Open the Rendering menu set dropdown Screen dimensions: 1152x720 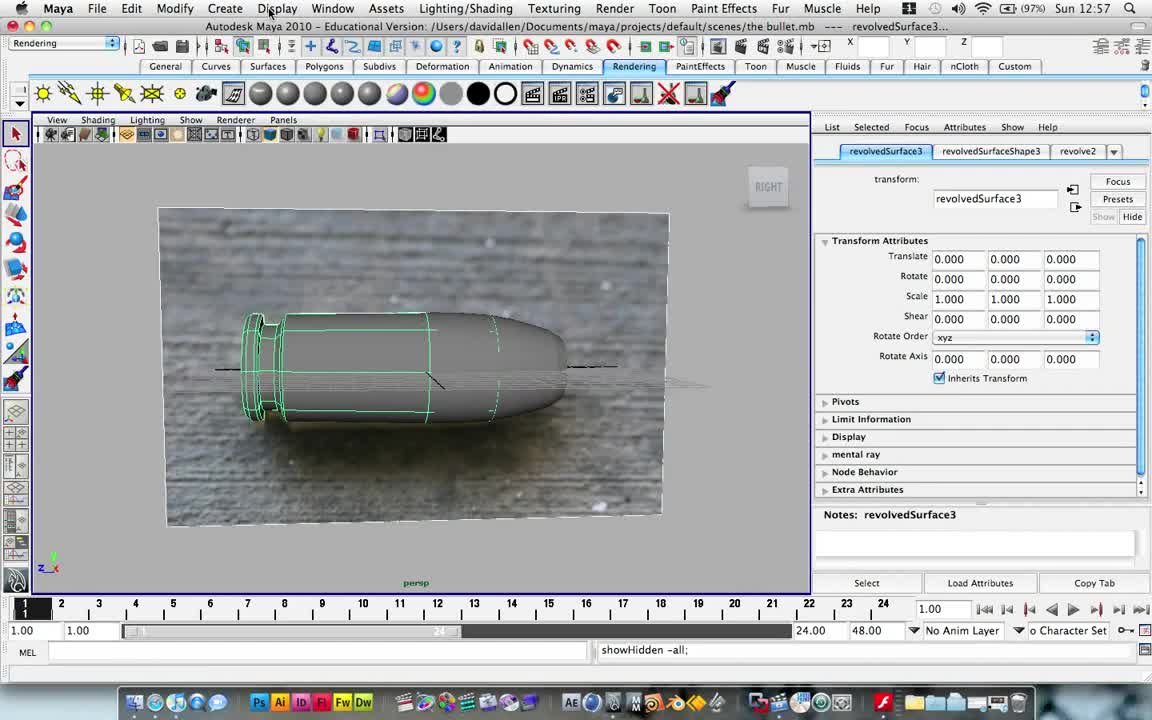click(64, 43)
